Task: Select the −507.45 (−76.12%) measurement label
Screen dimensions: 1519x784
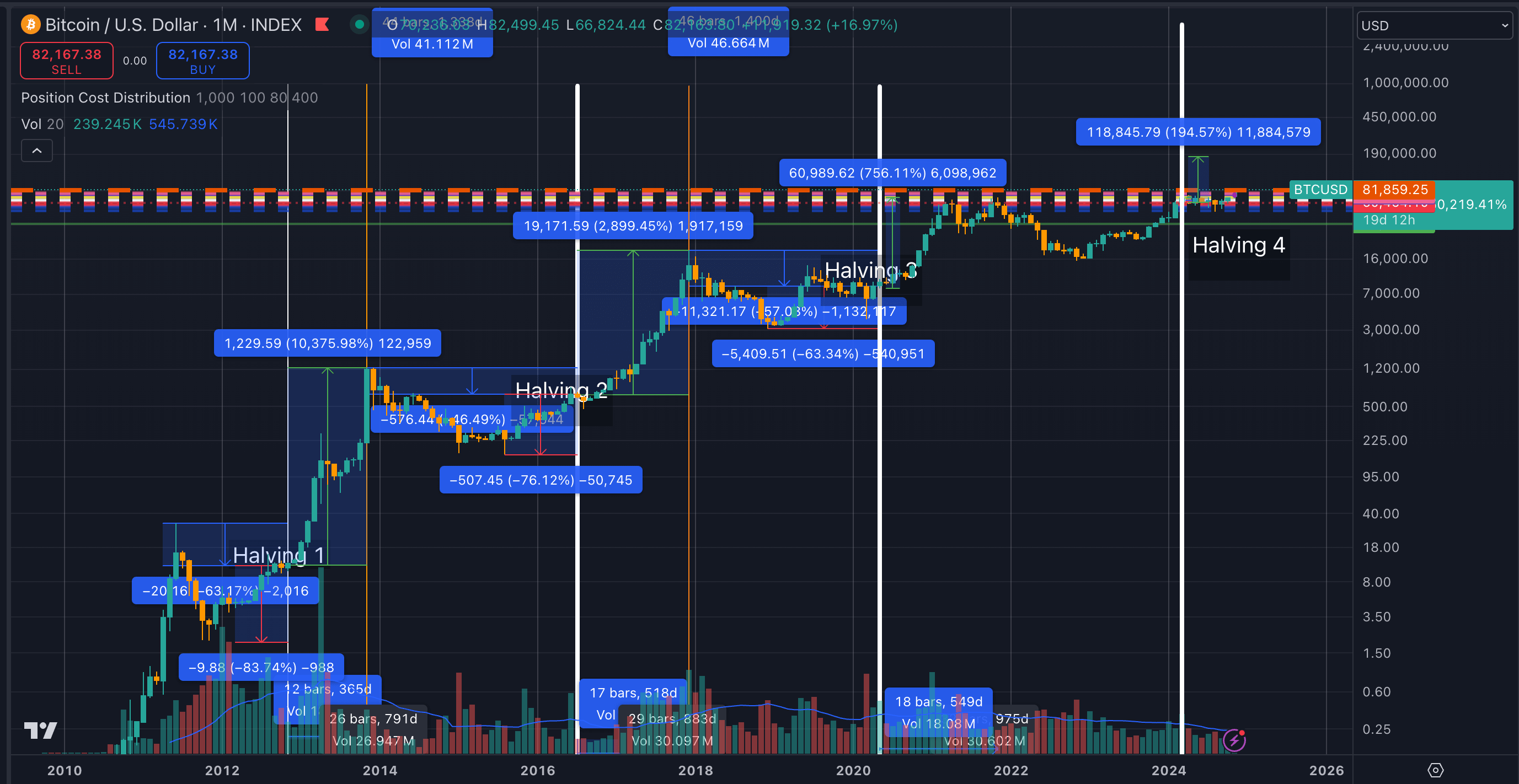Action: point(541,480)
